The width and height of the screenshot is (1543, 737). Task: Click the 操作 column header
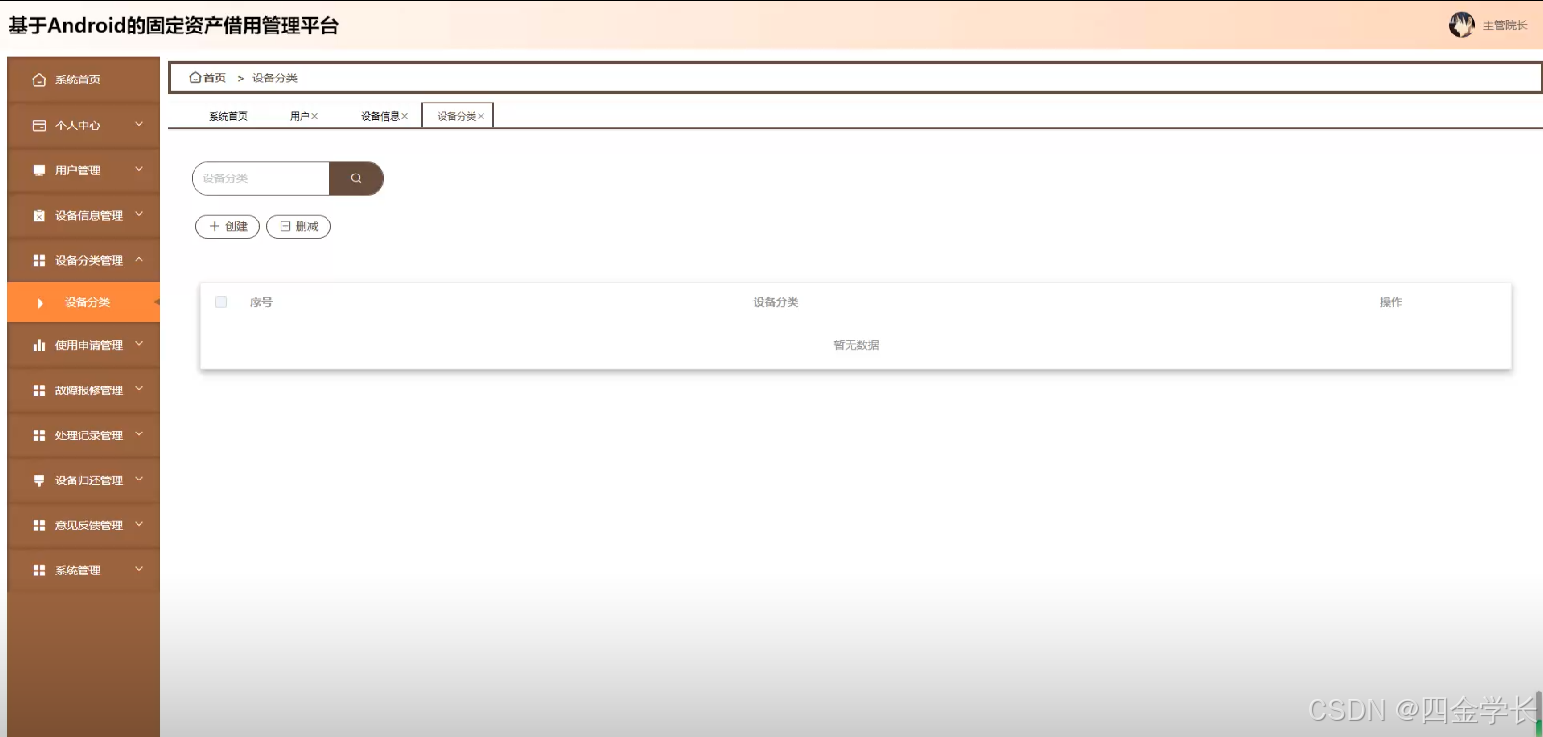tap(1391, 302)
